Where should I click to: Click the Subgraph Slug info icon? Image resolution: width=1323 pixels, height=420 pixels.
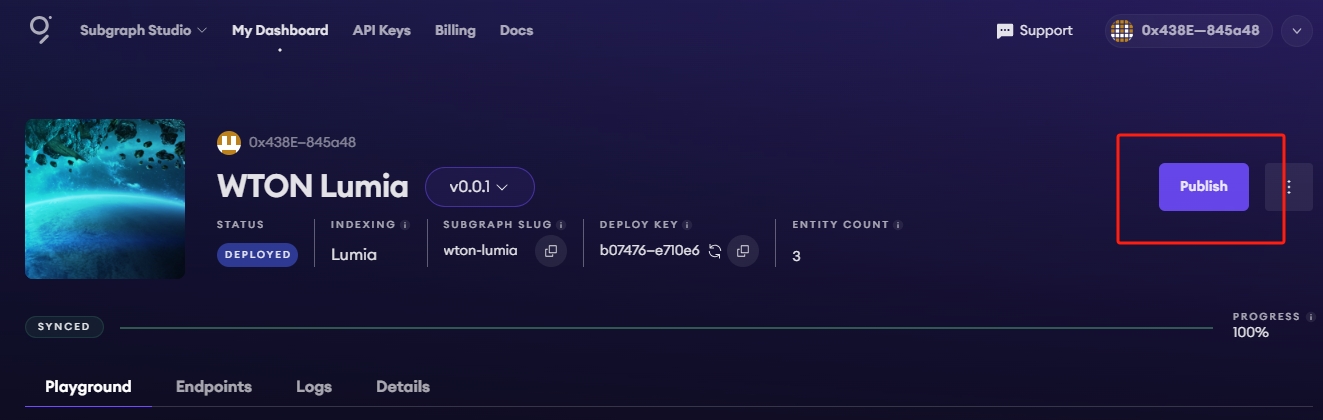pyautogui.click(x=561, y=225)
